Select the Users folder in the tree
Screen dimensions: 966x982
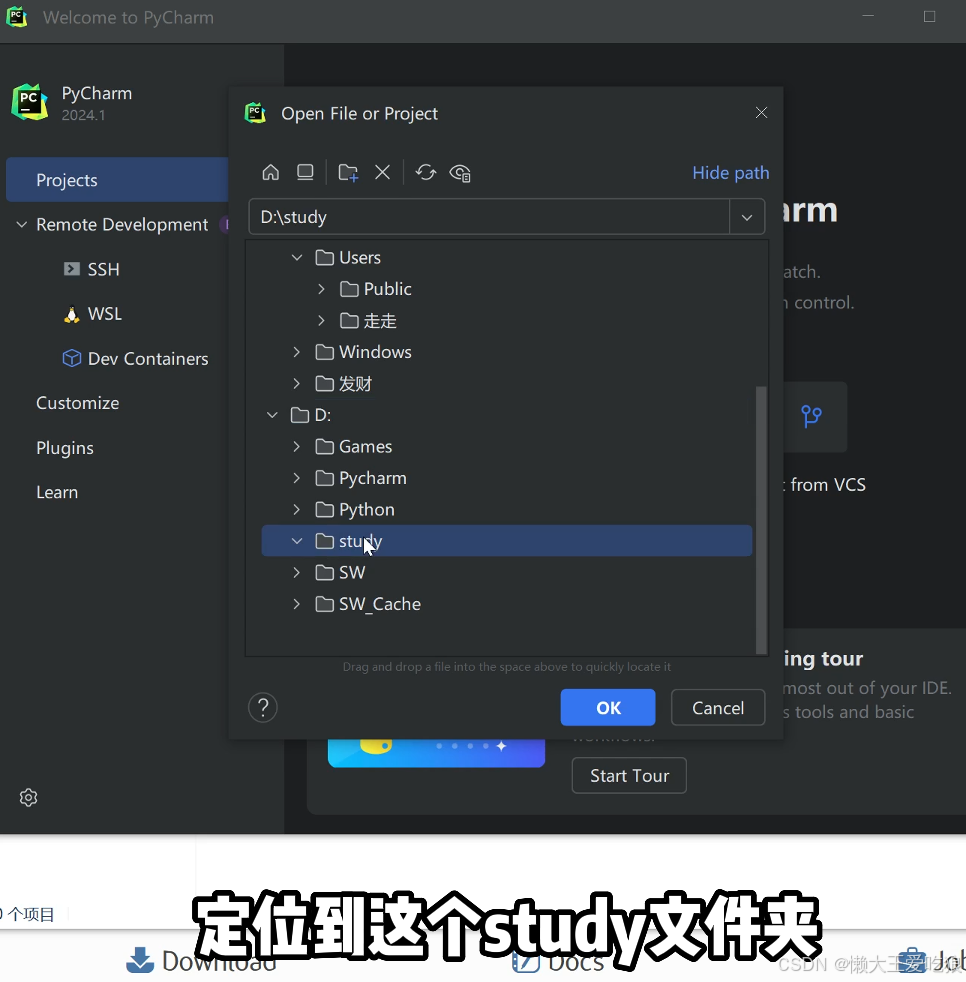(360, 257)
